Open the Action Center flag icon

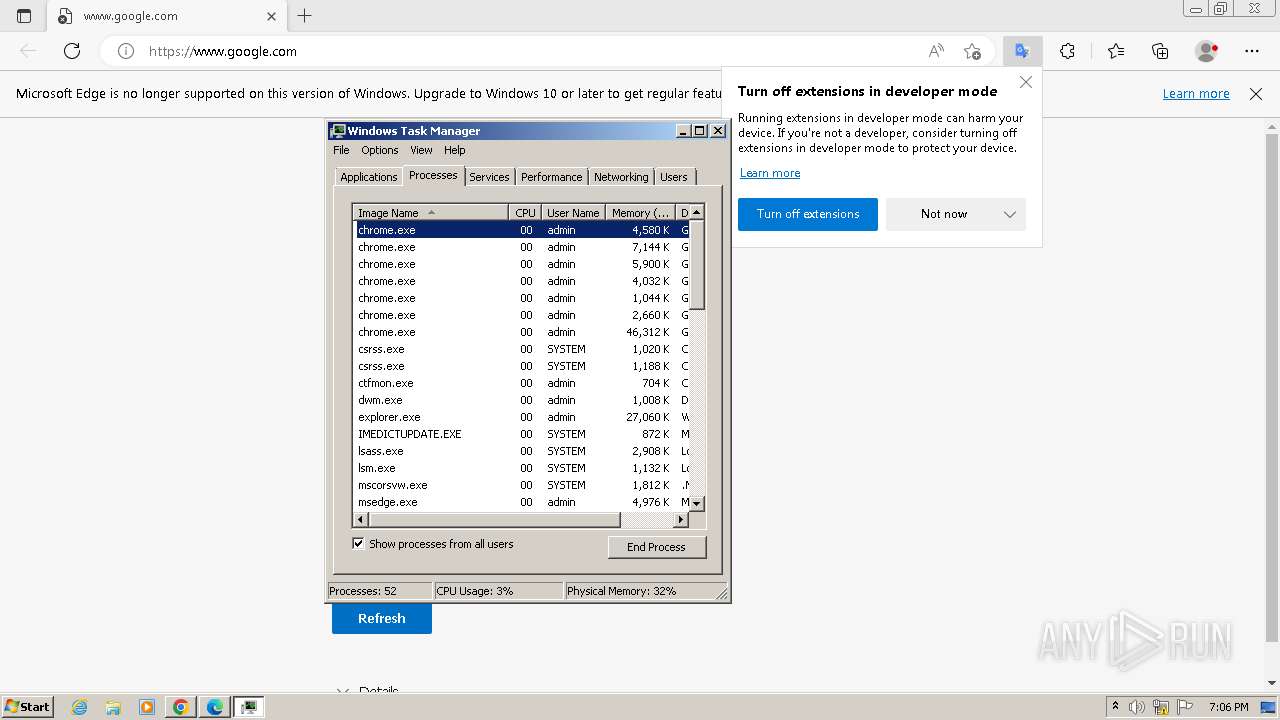[1184, 707]
